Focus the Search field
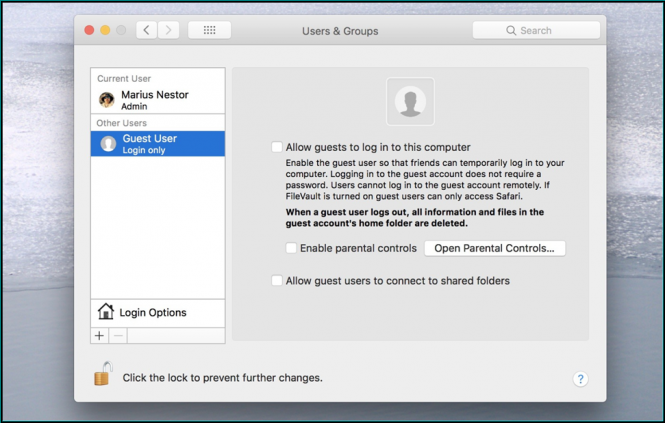This screenshot has width=665, height=423. point(536,31)
